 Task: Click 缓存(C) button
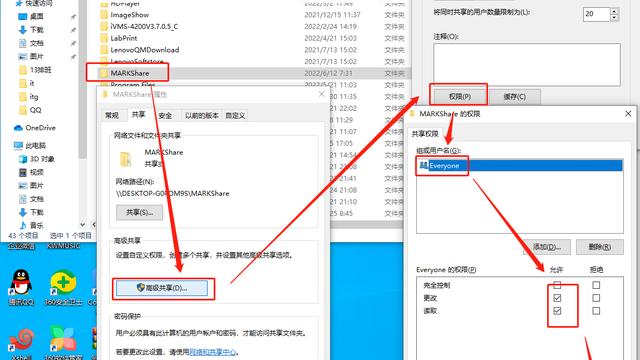(x=515, y=97)
